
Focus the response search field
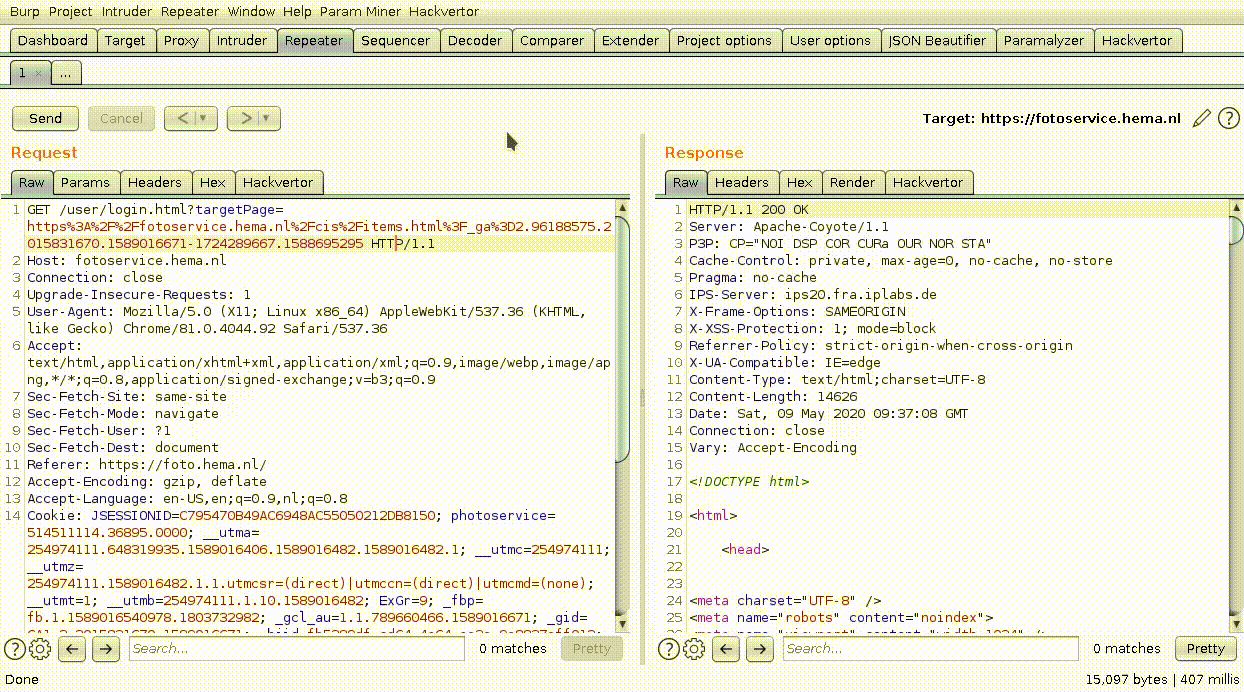(930, 648)
